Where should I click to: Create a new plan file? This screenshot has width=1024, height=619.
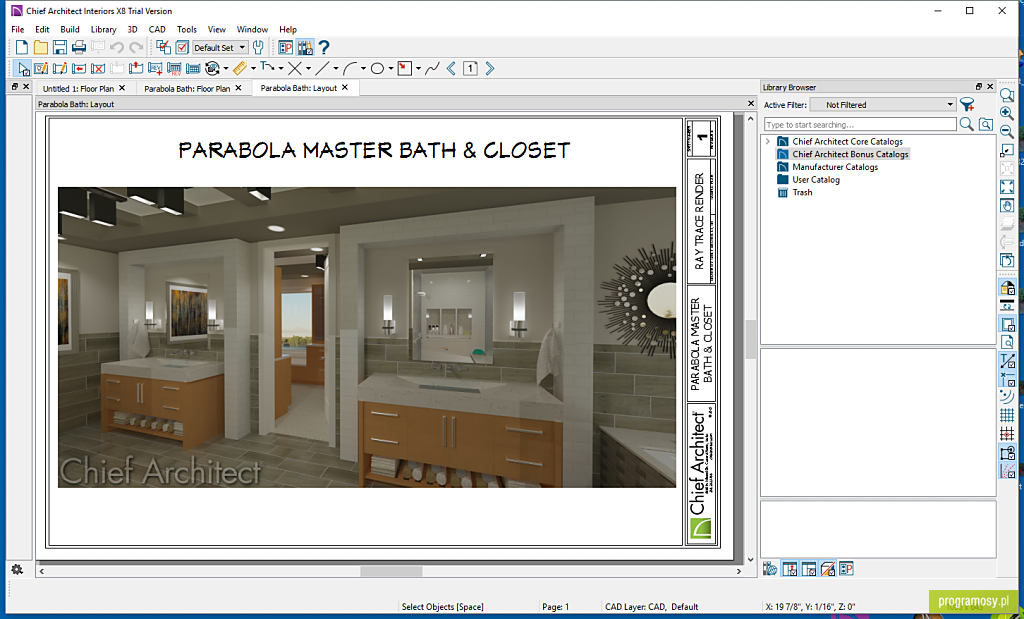22,47
